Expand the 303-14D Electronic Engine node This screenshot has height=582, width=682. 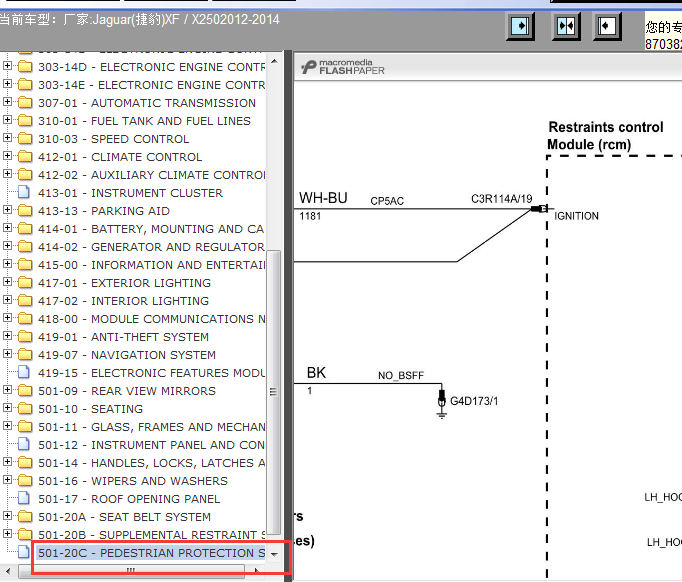coord(7,66)
